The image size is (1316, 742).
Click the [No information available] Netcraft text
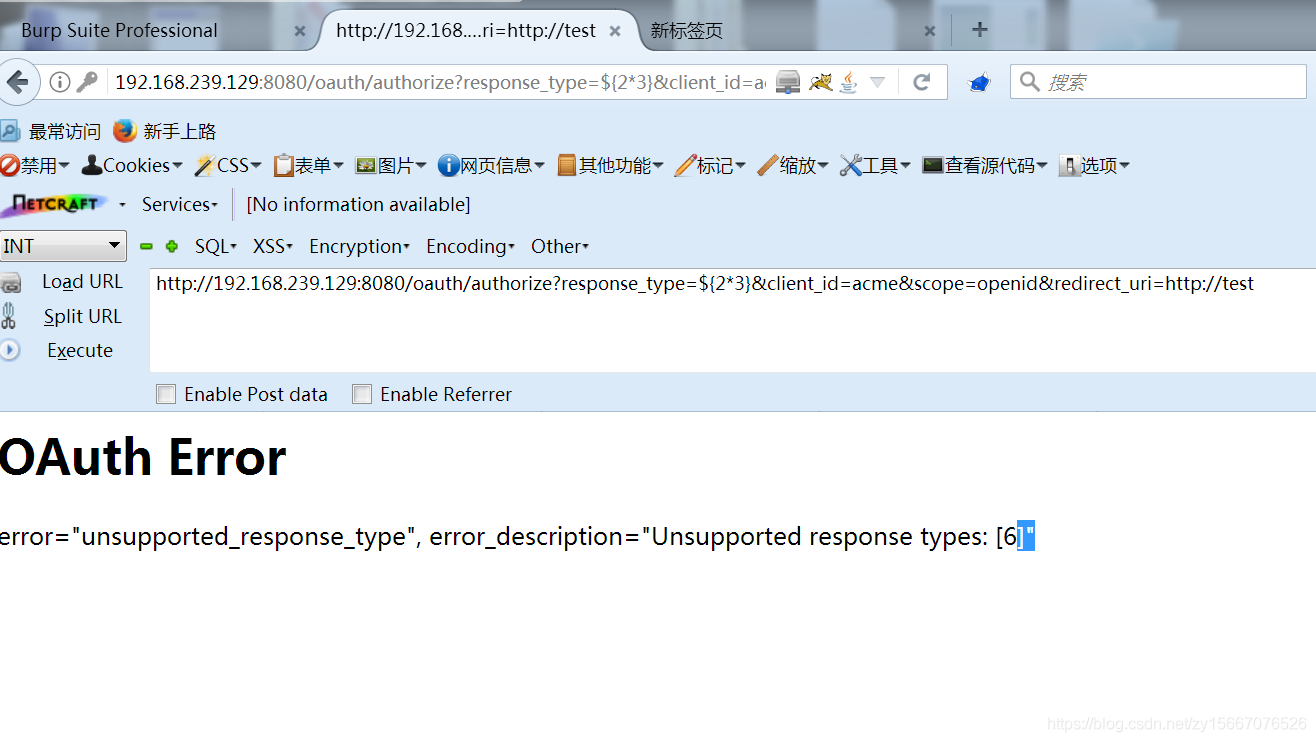click(x=358, y=204)
